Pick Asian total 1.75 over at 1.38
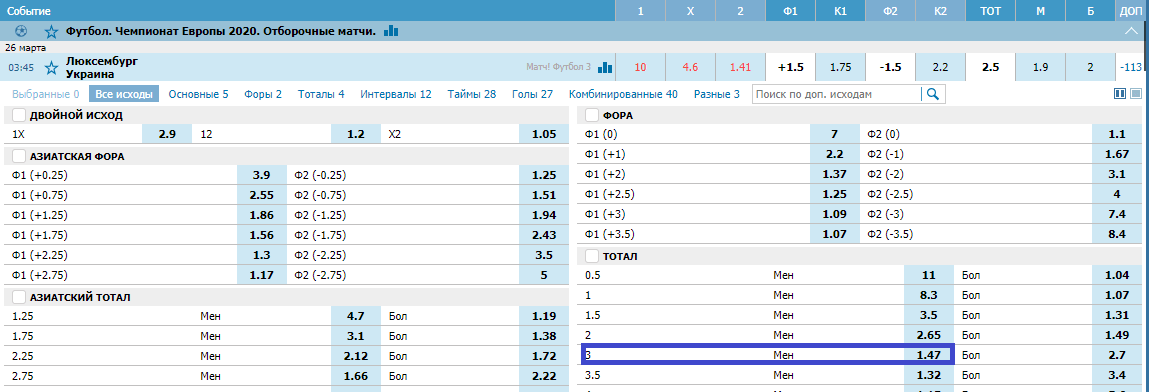This screenshot has width=1149, height=392. [x=544, y=337]
